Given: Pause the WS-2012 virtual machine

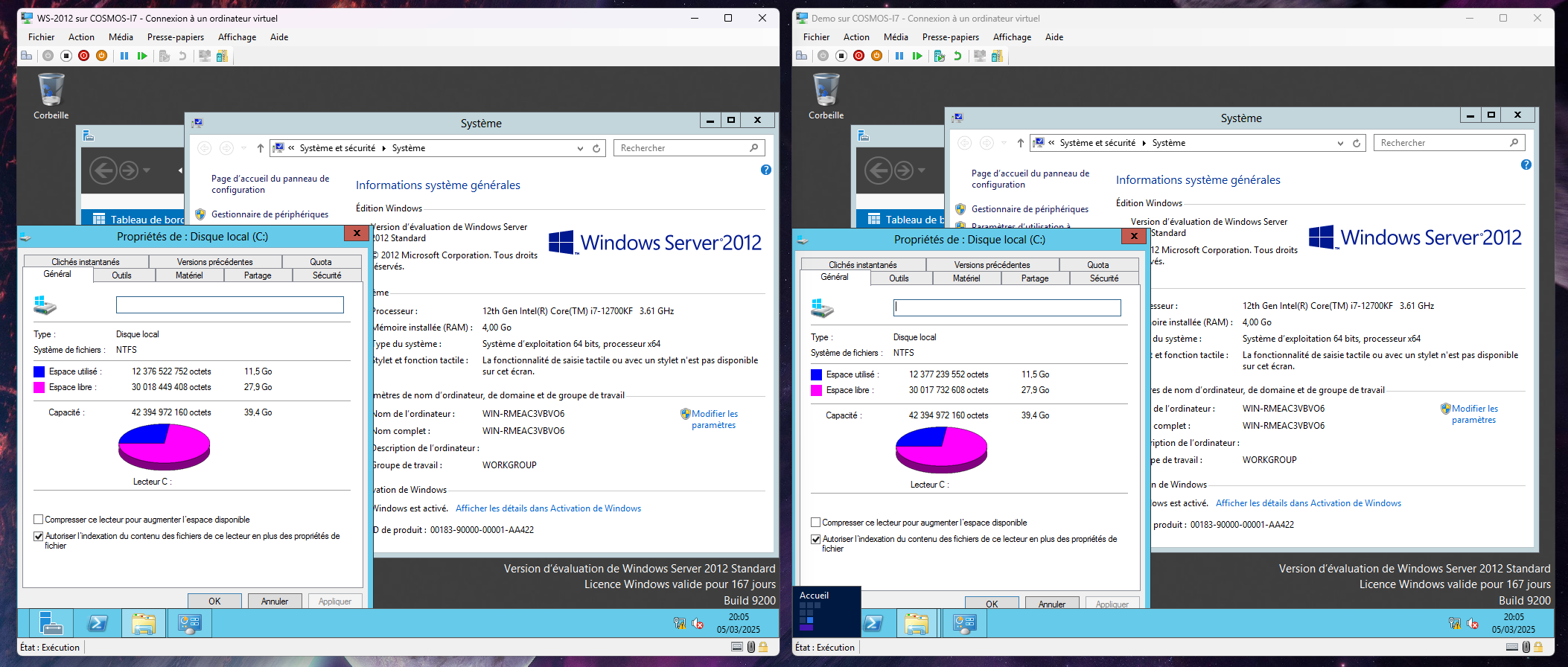Looking at the screenshot, I should tap(124, 56).
